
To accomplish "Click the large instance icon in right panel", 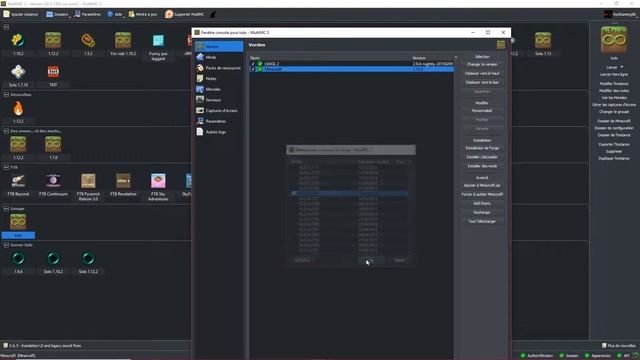I will pyautogui.click(x=613, y=40).
